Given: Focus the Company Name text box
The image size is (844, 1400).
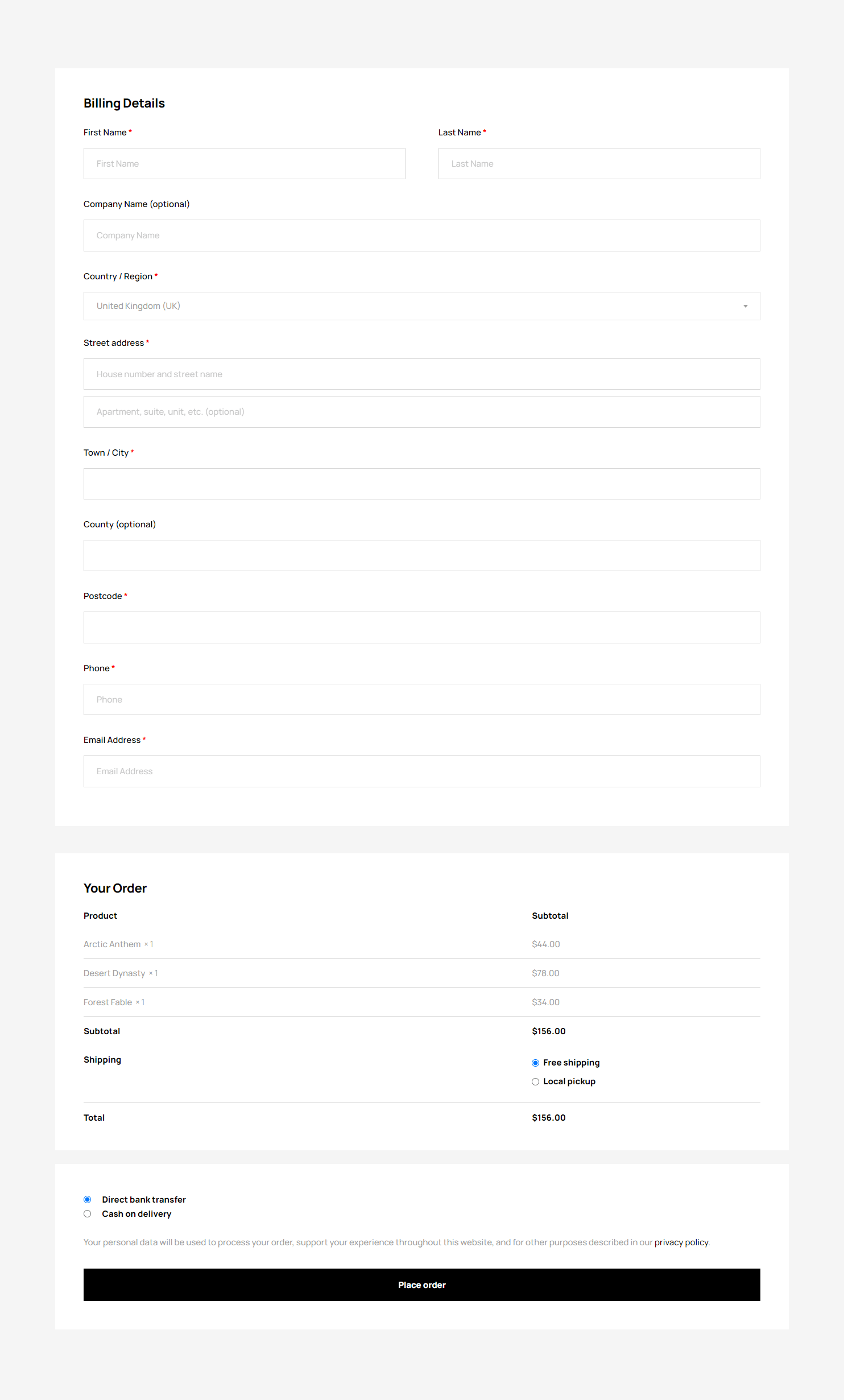Looking at the screenshot, I should tap(421, 236).
